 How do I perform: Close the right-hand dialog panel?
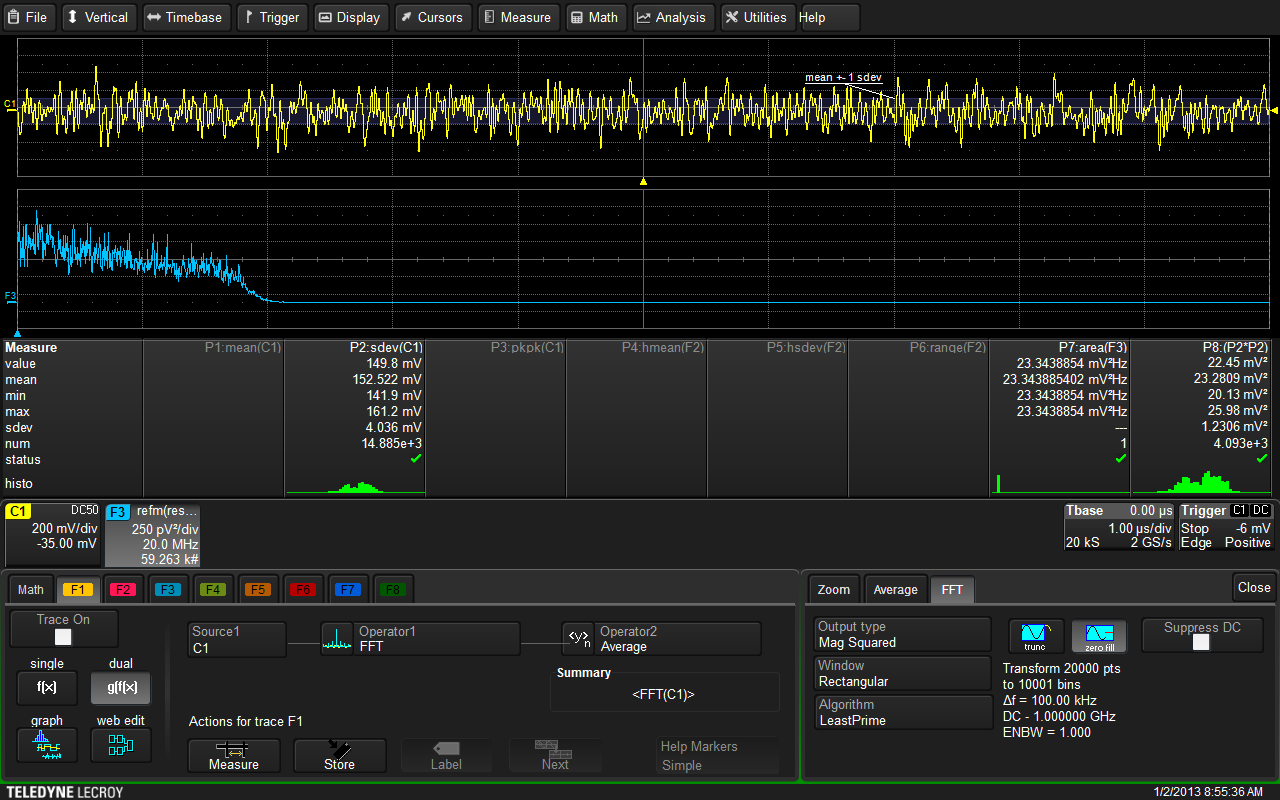(x=1253, y=587)
